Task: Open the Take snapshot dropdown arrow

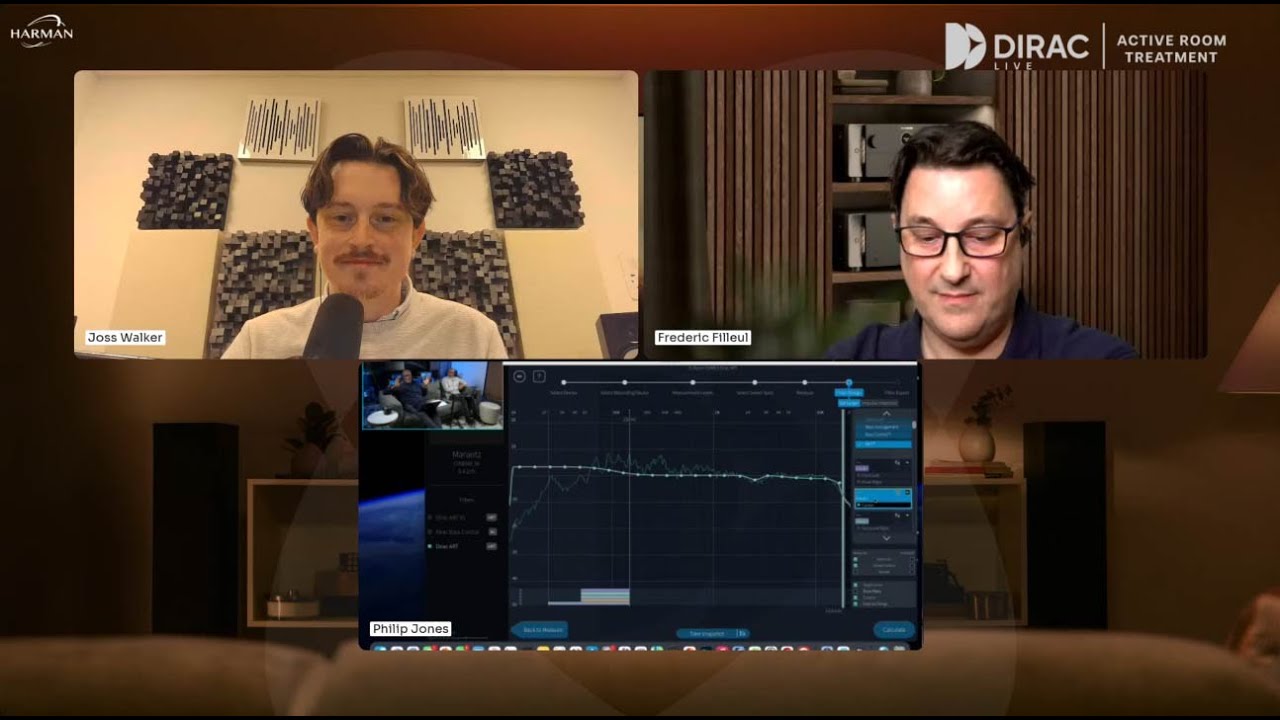Action: [743, 634]
